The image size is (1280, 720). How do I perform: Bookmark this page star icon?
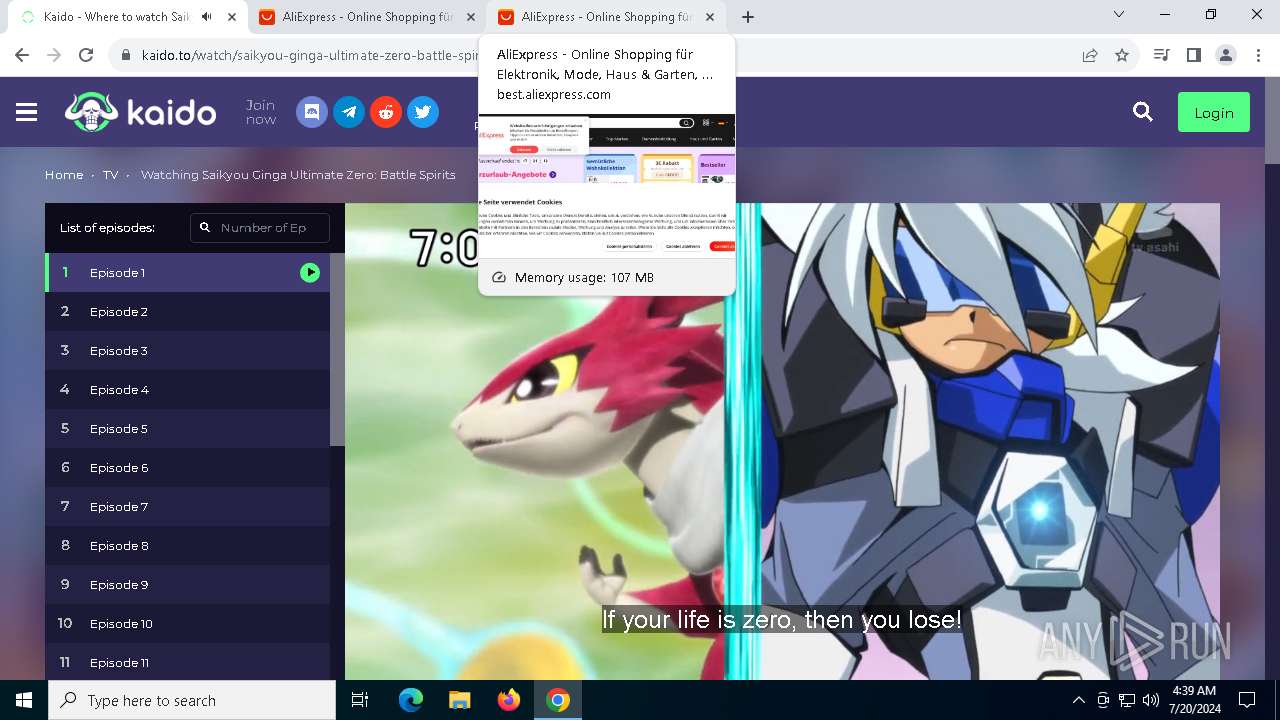[x=1122, y=55]
